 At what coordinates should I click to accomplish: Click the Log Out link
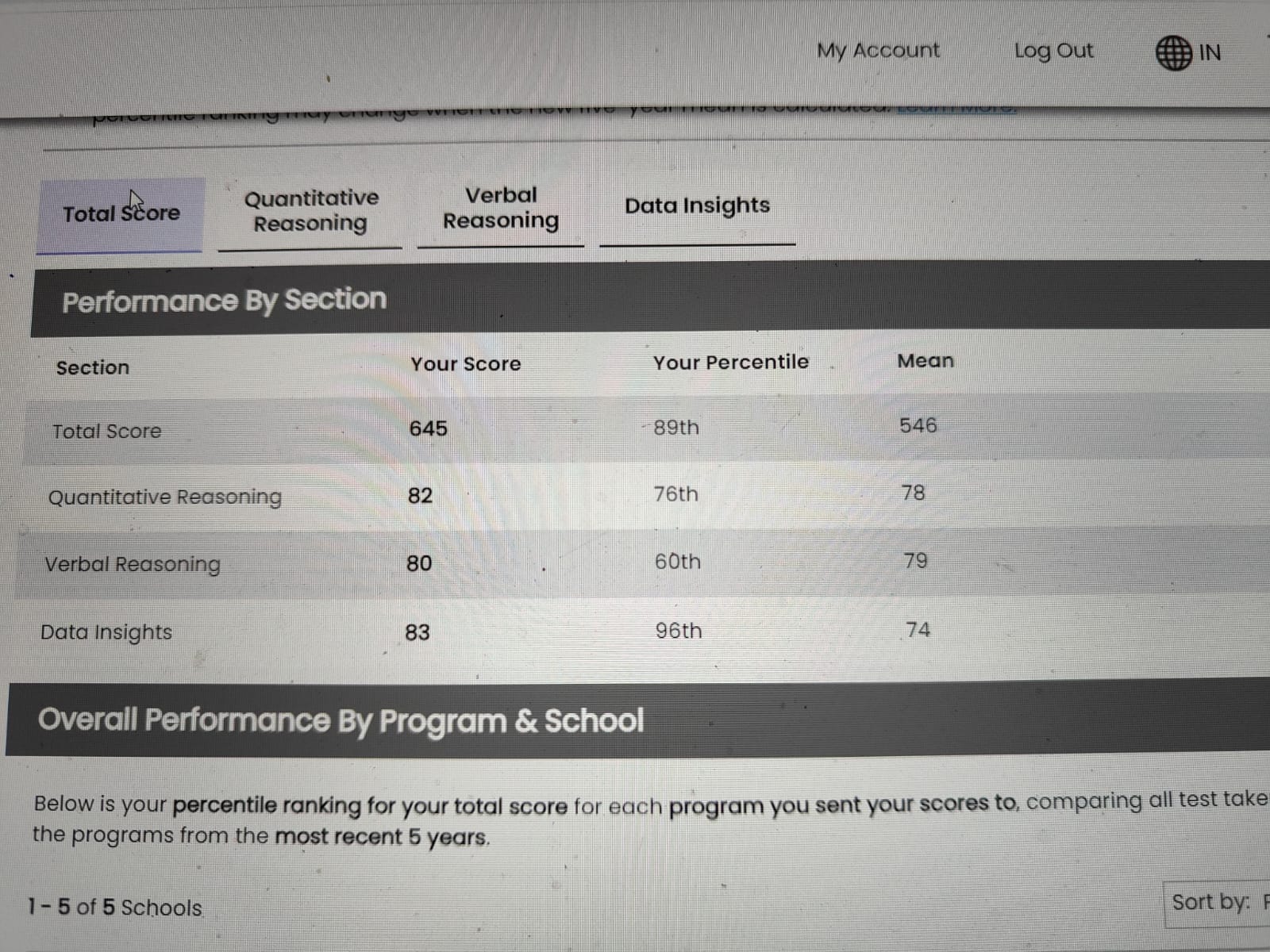tap(1053, 51)
